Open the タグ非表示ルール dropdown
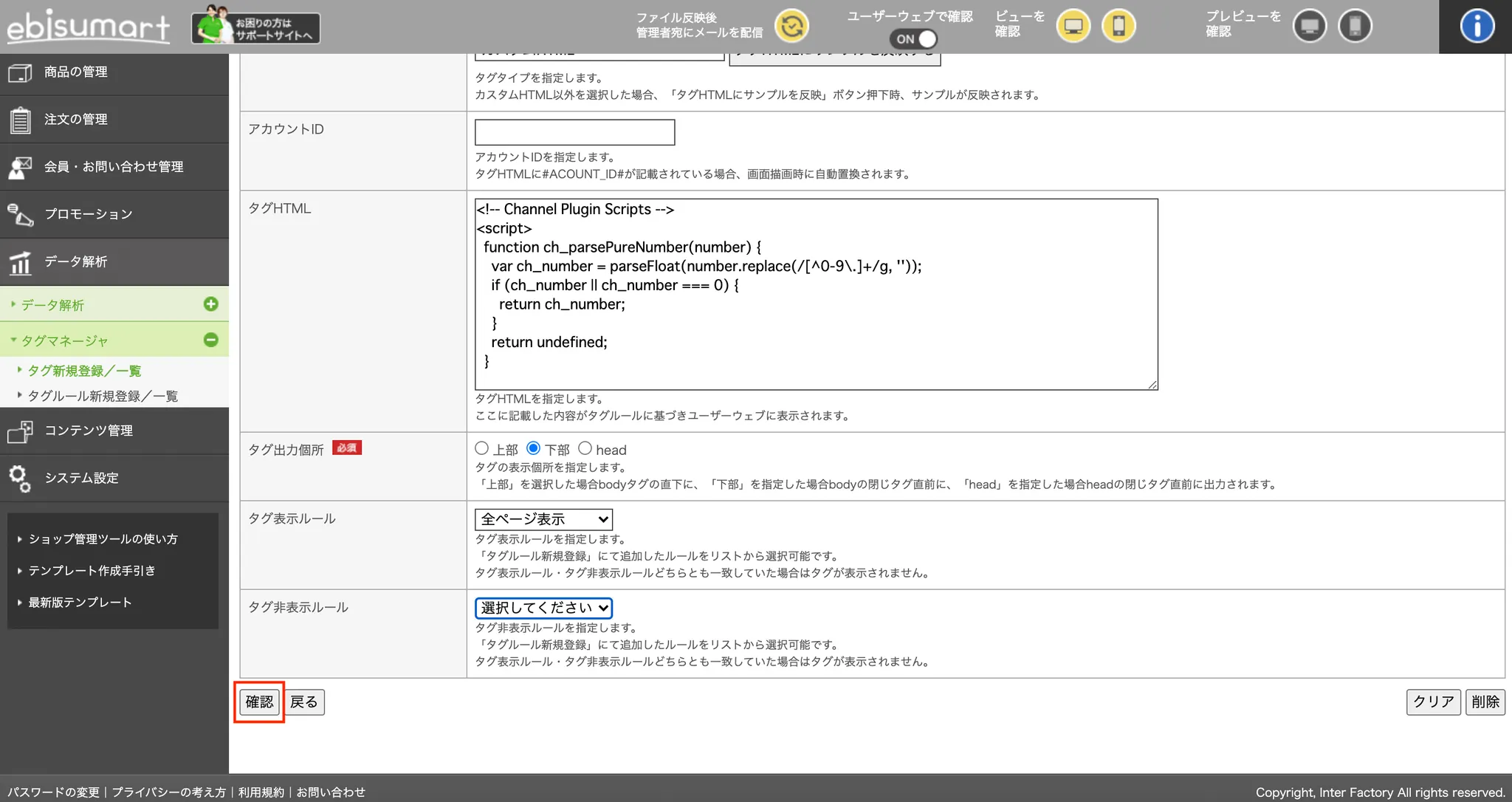Screen dimensions: 1512x802 [x=543, y=608]
